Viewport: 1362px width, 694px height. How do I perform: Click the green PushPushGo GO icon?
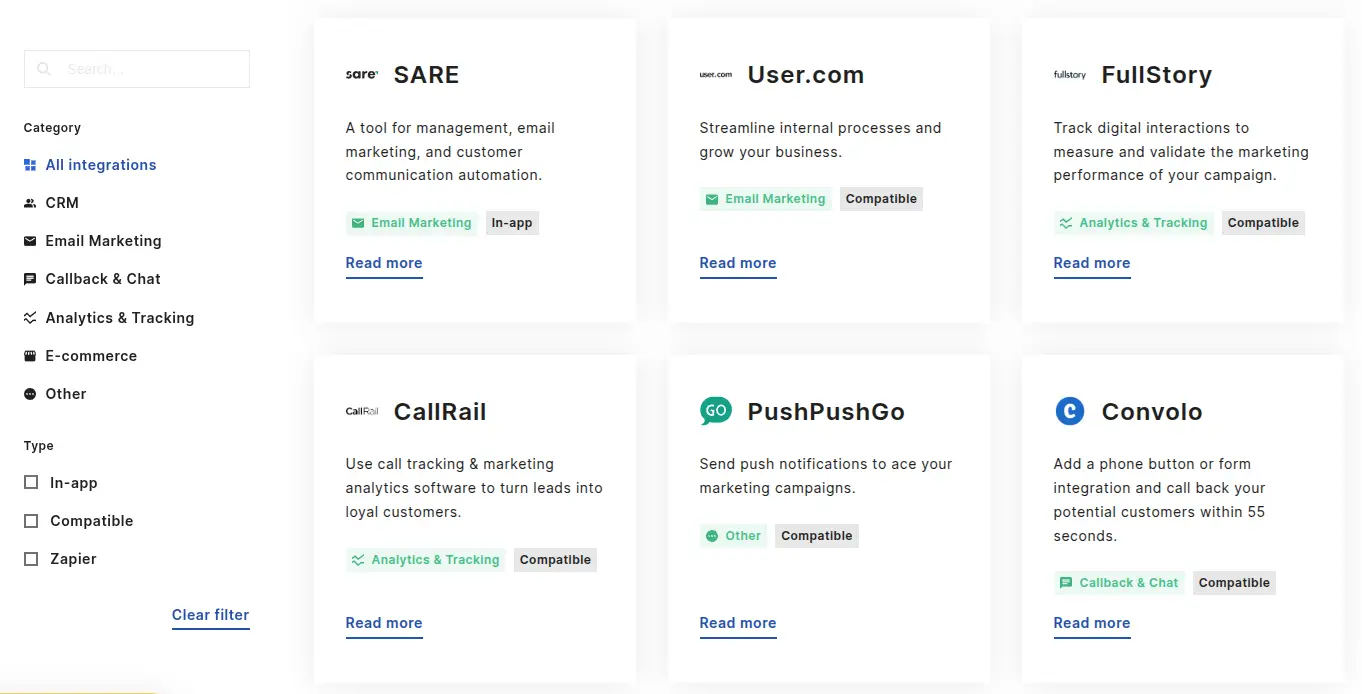click(x=715, y=410)
